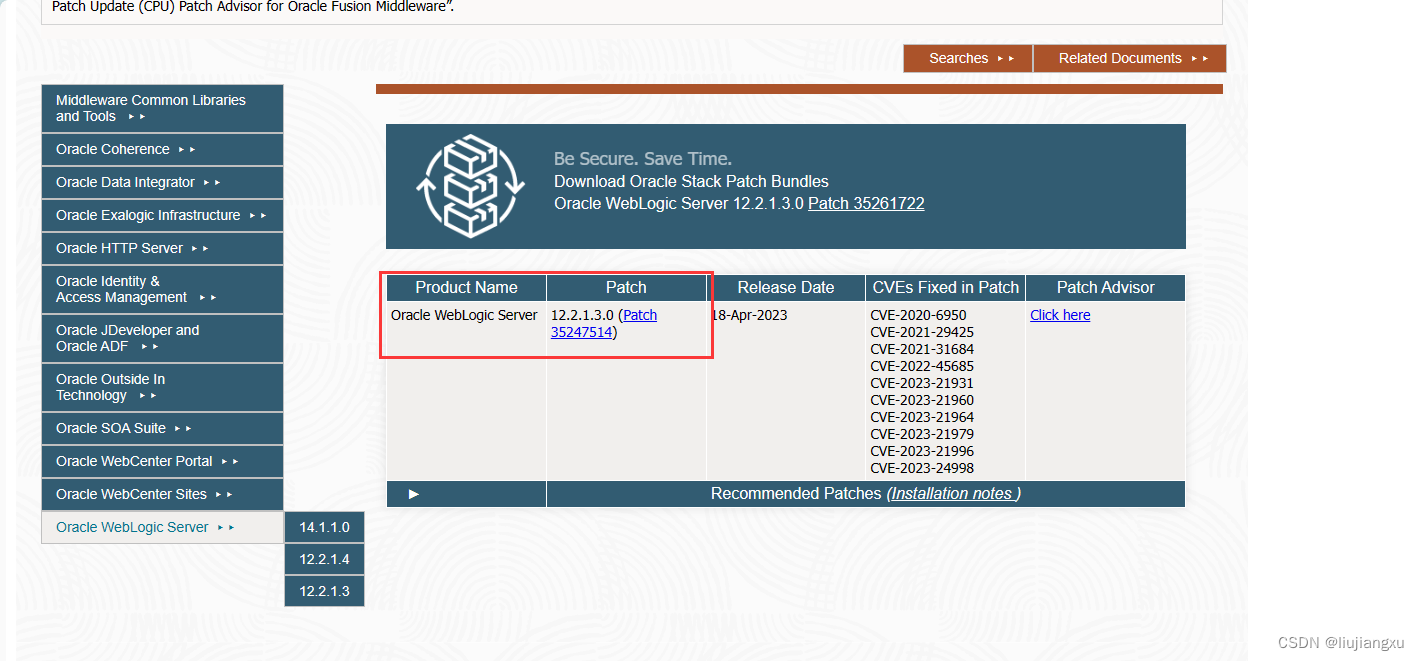
Task: Click Download Oracle Stack Patch Bundles text
Action: pyautogui.click(x=691, y=181)
